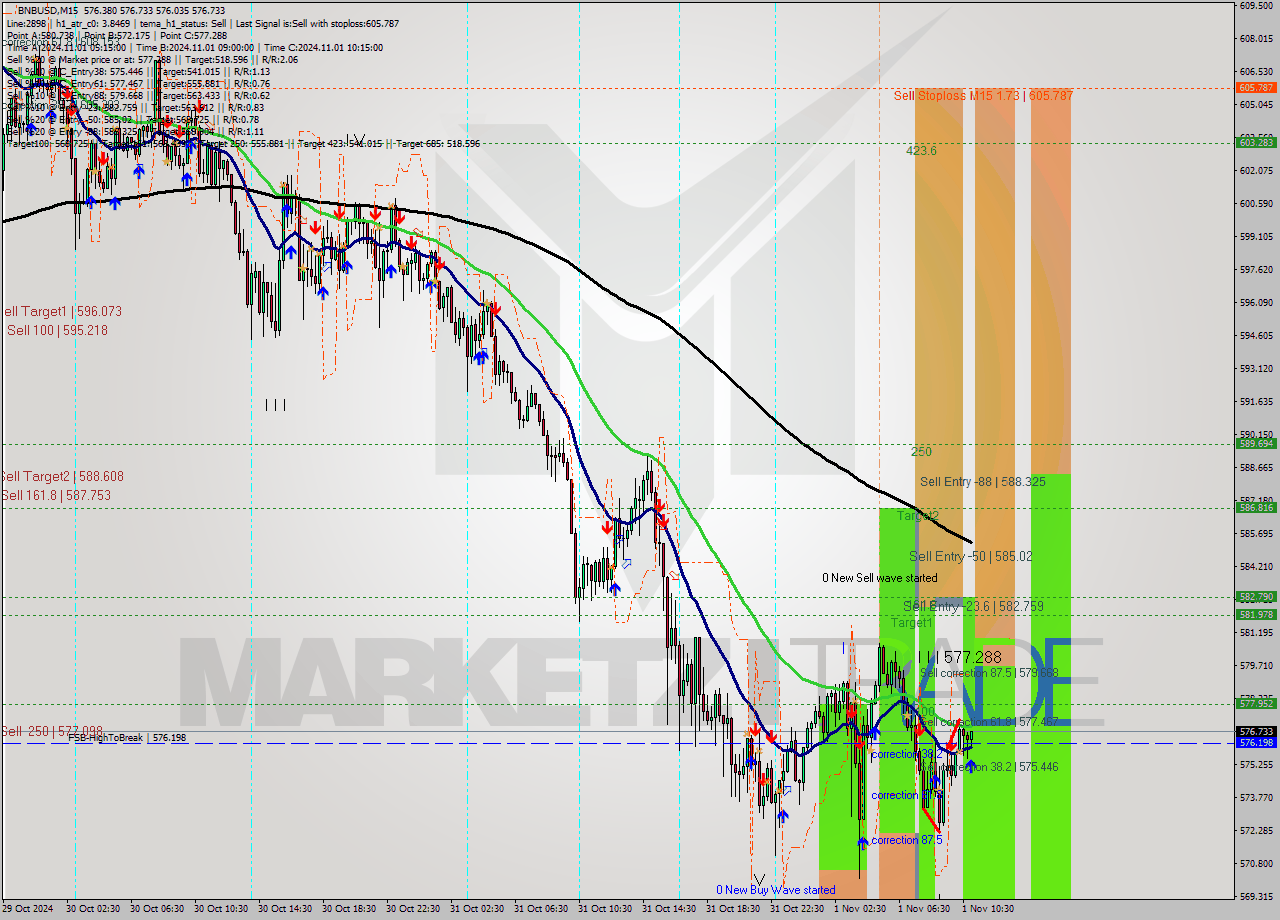The width and height of the screenshot is (1280, 920).
Task: Click the green 603.283 price axis marker
Action: tap(1256, 143)
